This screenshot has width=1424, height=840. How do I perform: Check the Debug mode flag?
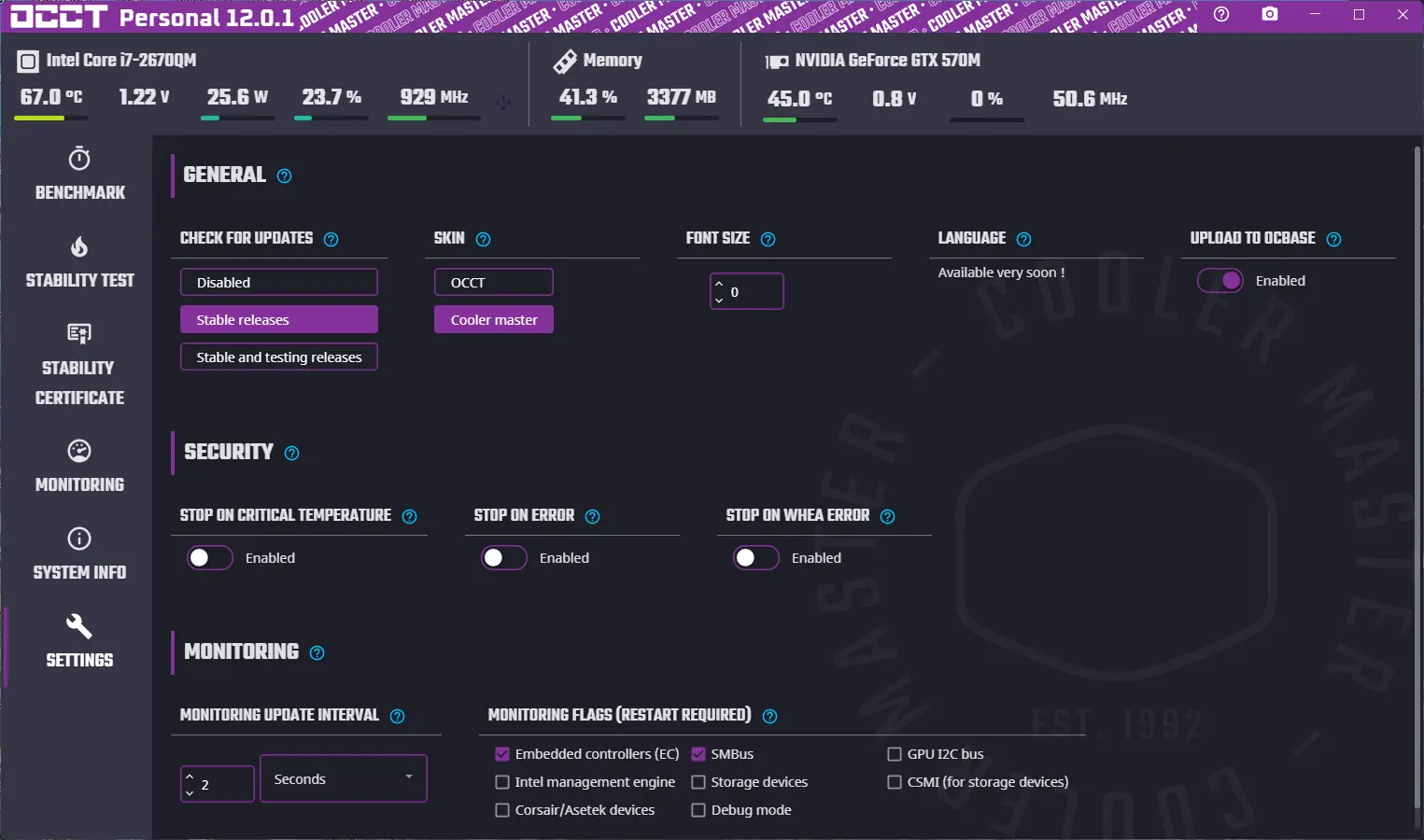698,810
